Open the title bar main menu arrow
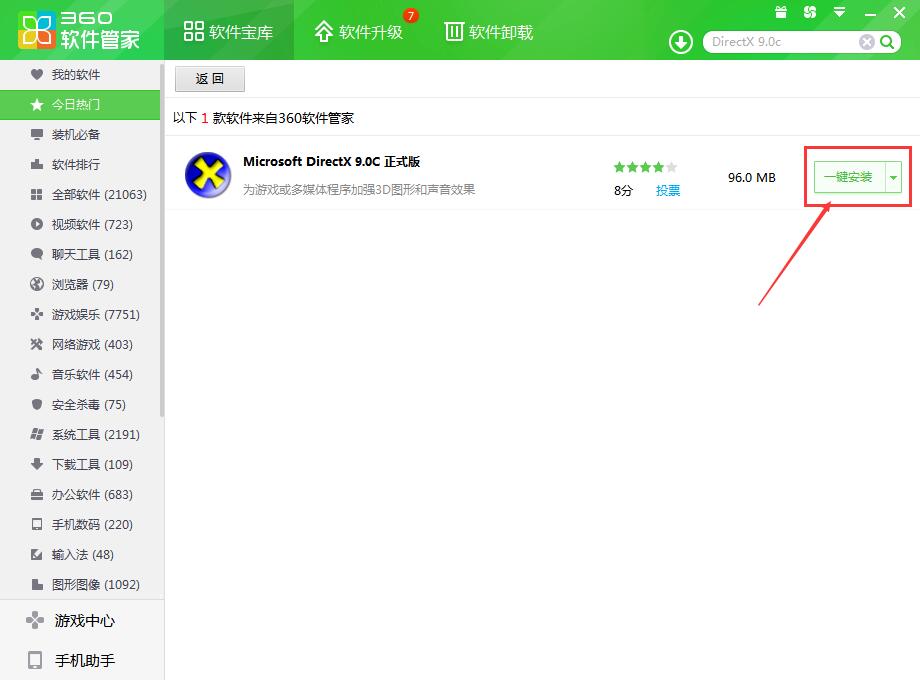This screenshot has width=920, height=680. point(840,12)
